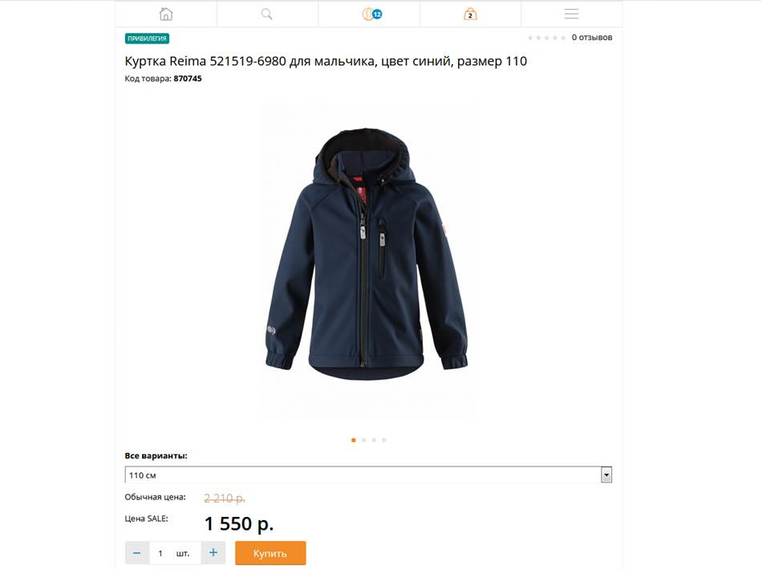Click the ПРИВИЛЕГИЯ badge label
Image resolution: width=770 pixels, height=578 pixels.
click(147, 38)
